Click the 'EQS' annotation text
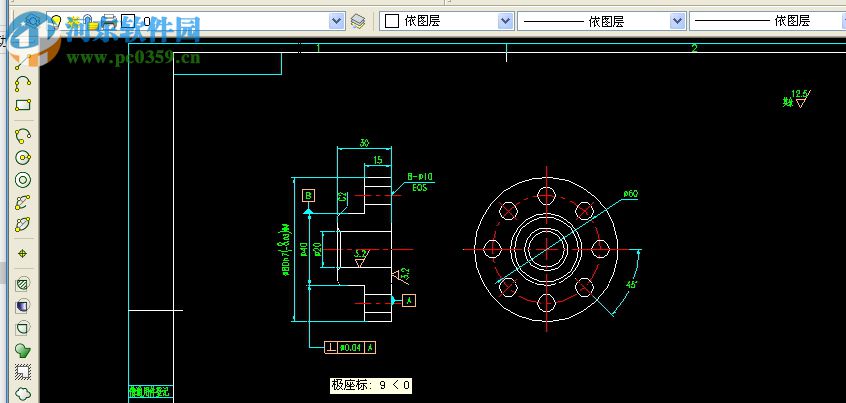Screen dimensions: 846x403 [419, 188]
